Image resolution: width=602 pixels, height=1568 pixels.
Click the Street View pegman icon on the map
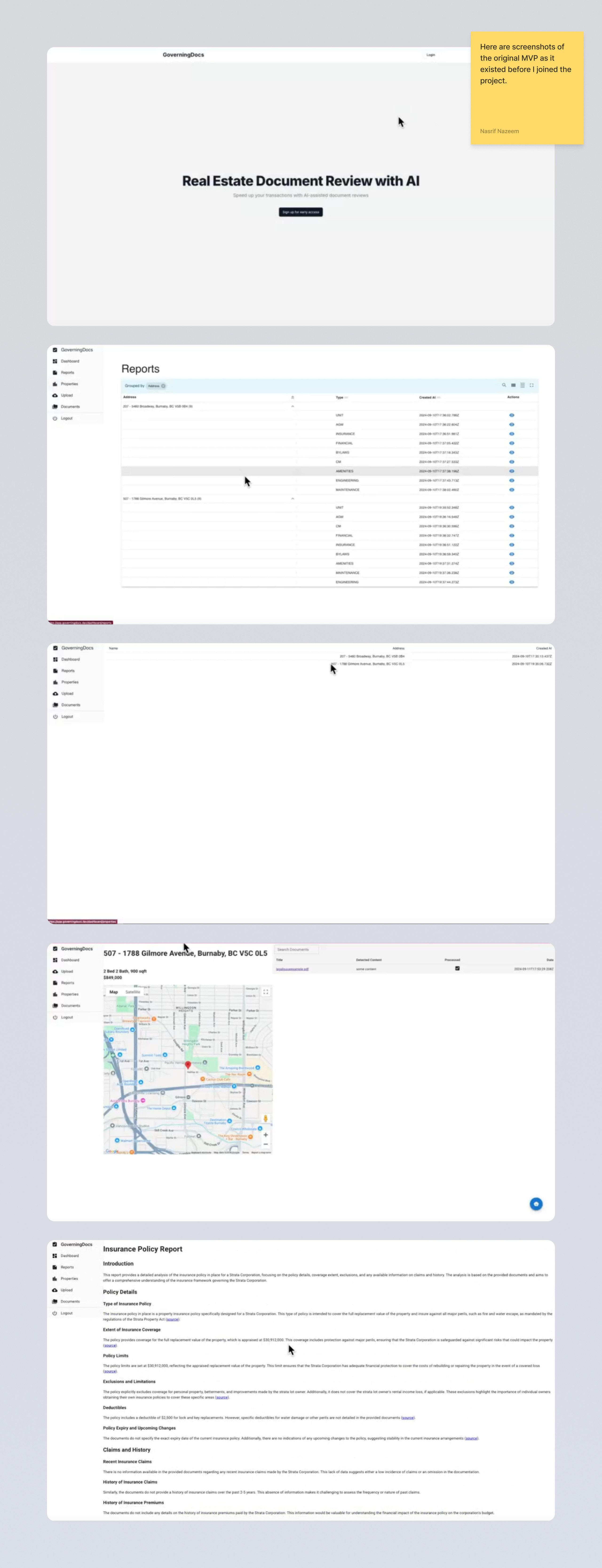[265, 1119]
